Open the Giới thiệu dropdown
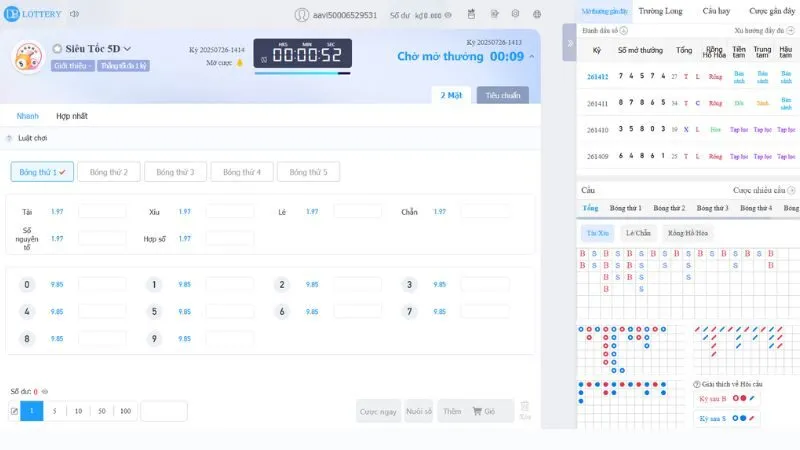This screenshot has height=450, width=800. point(73,66)
